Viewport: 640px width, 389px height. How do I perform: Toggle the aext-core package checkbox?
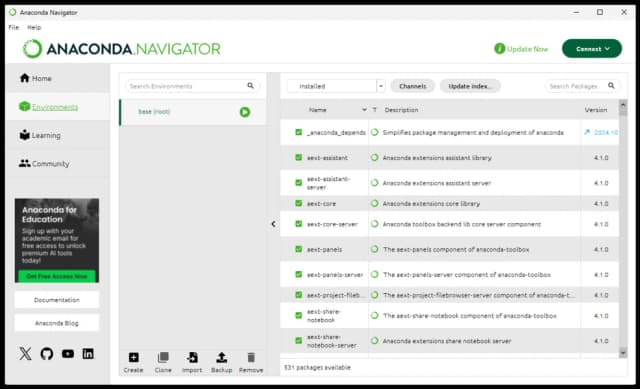click(299, 203)
